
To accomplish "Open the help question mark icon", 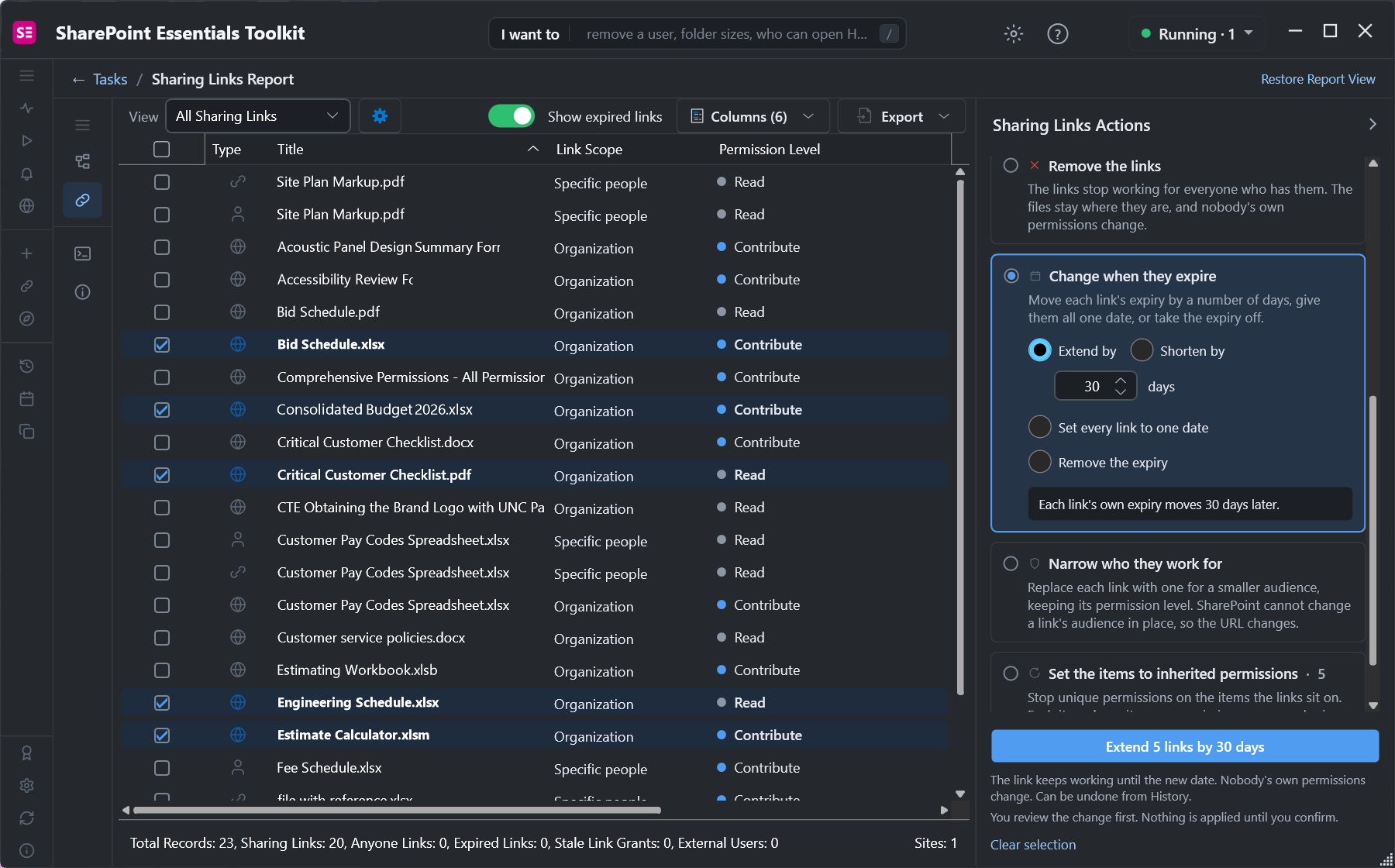I will point(1057,33).
